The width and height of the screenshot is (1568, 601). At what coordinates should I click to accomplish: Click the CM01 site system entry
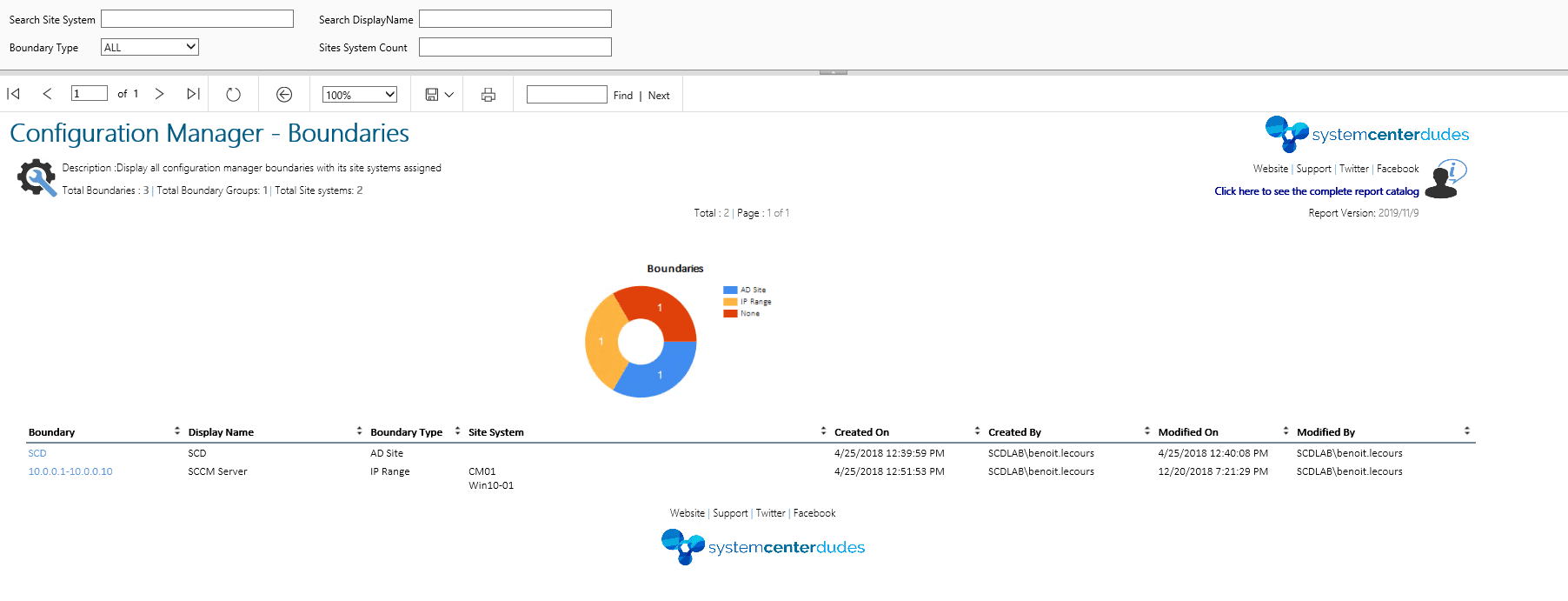[482, 471]
